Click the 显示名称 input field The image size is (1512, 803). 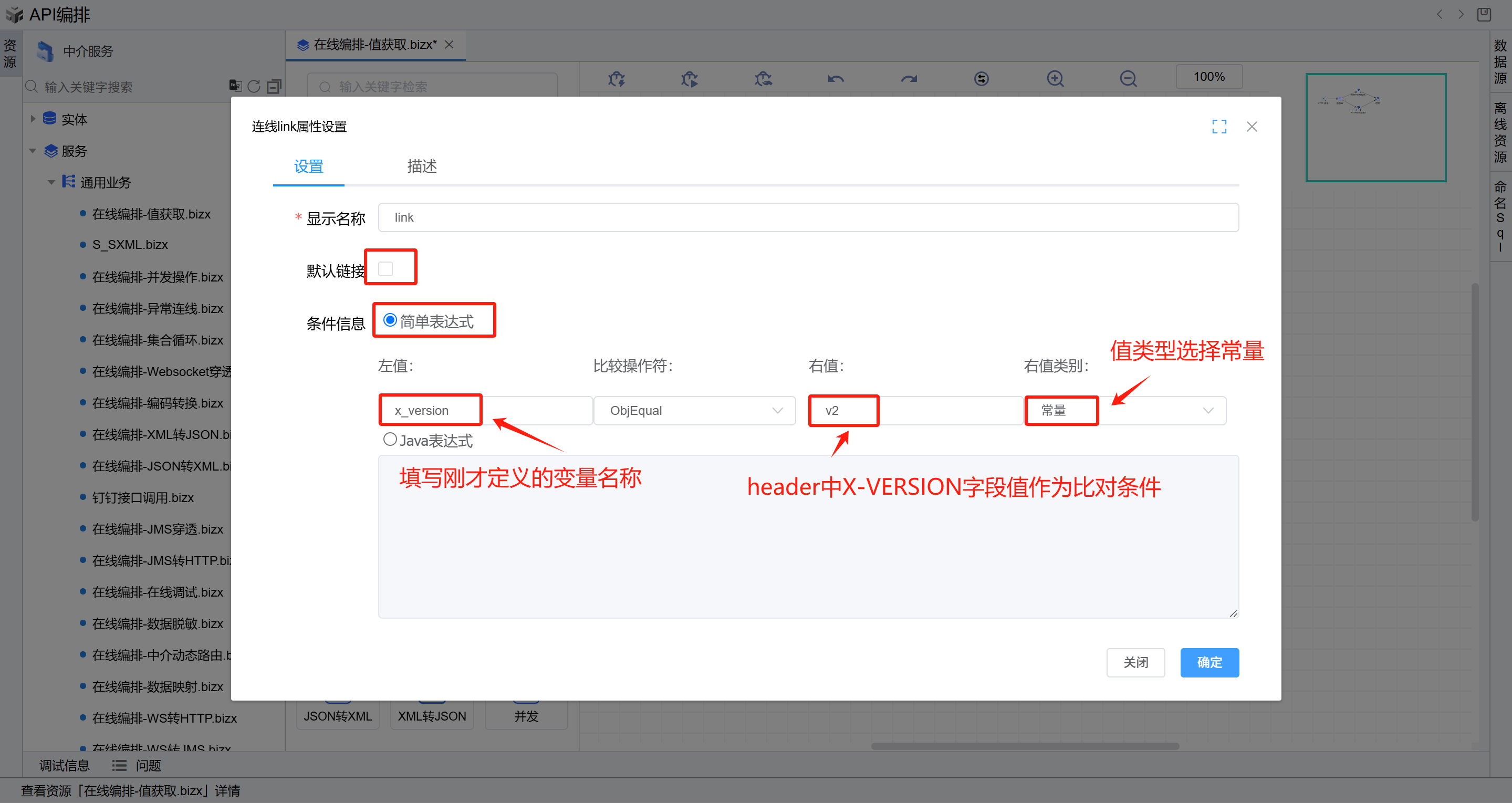click(808, 217)
